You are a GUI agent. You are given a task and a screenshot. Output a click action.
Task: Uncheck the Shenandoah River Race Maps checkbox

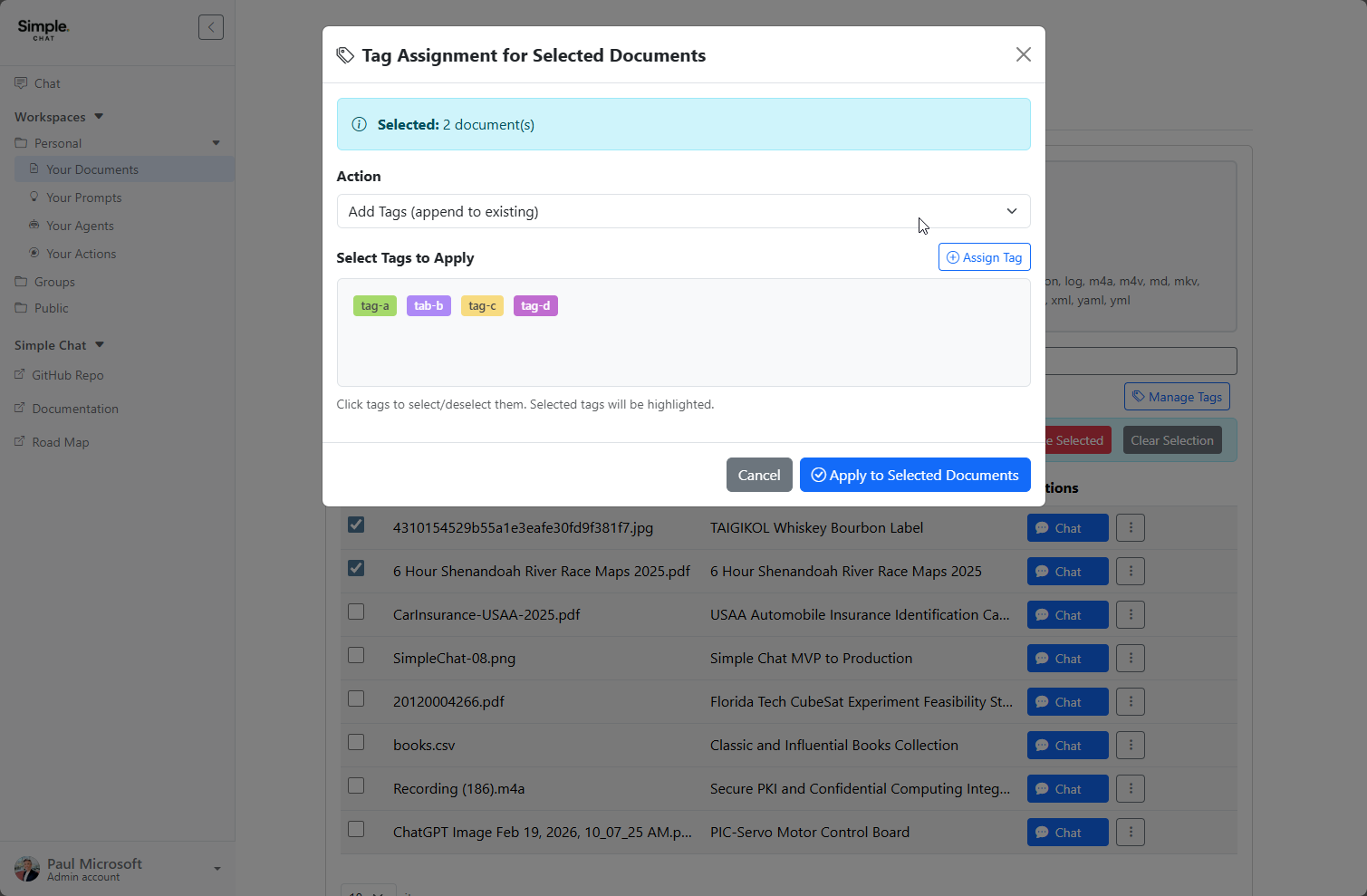click(356, 568)
